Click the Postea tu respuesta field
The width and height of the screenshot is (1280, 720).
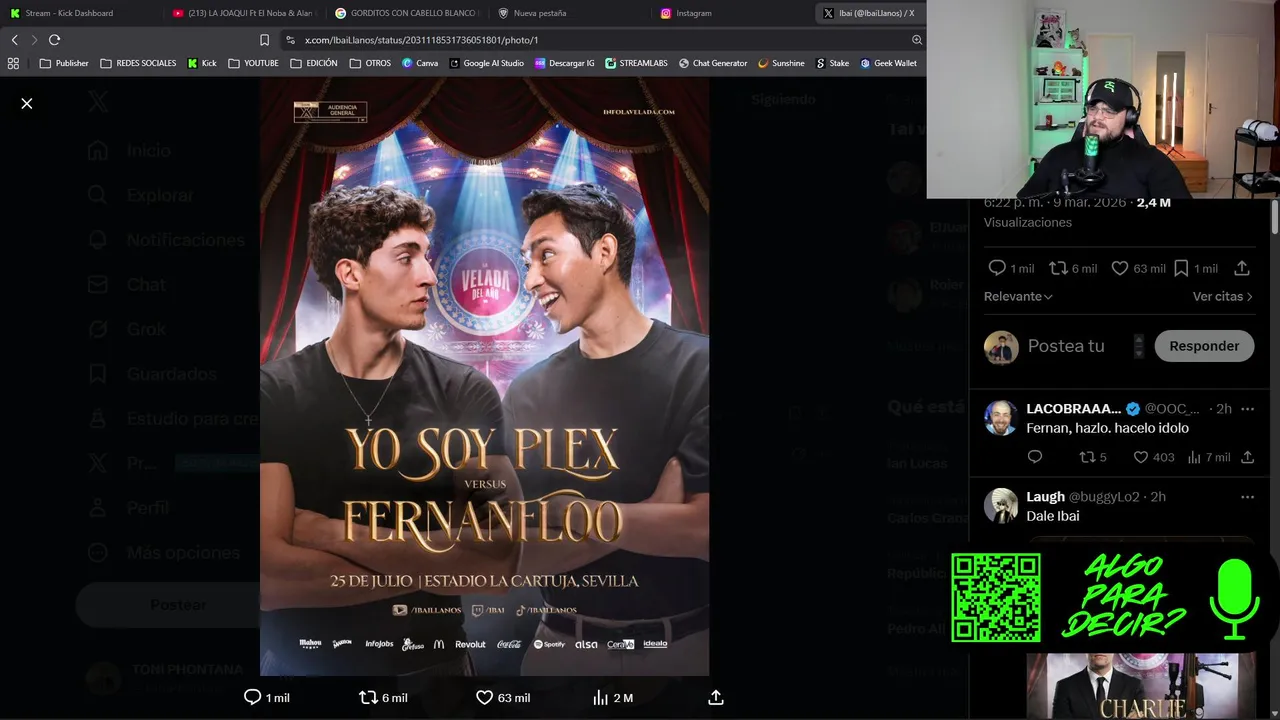point(1066,346)
